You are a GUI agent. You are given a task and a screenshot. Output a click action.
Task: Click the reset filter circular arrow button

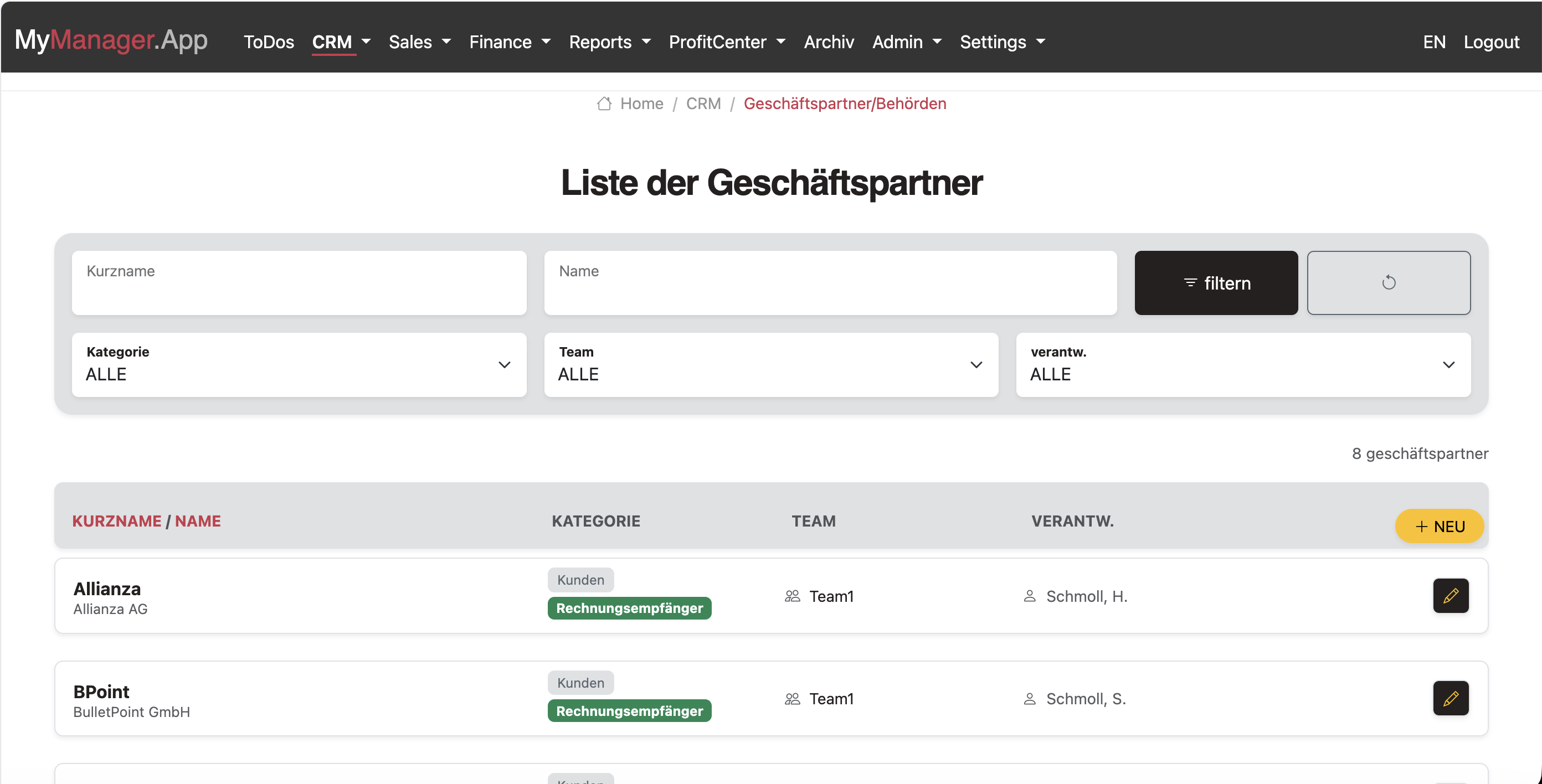click(x=1388, y=282)
